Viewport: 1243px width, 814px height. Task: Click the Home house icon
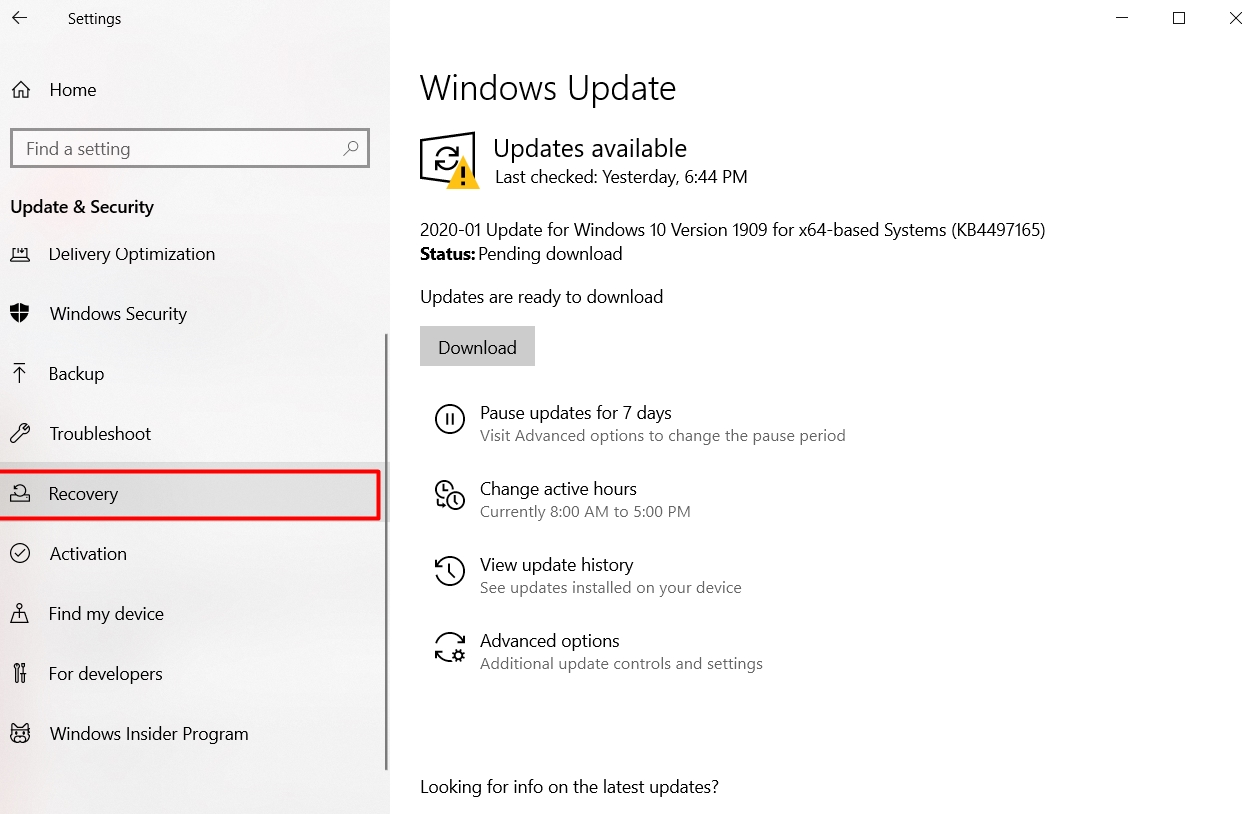20,90
